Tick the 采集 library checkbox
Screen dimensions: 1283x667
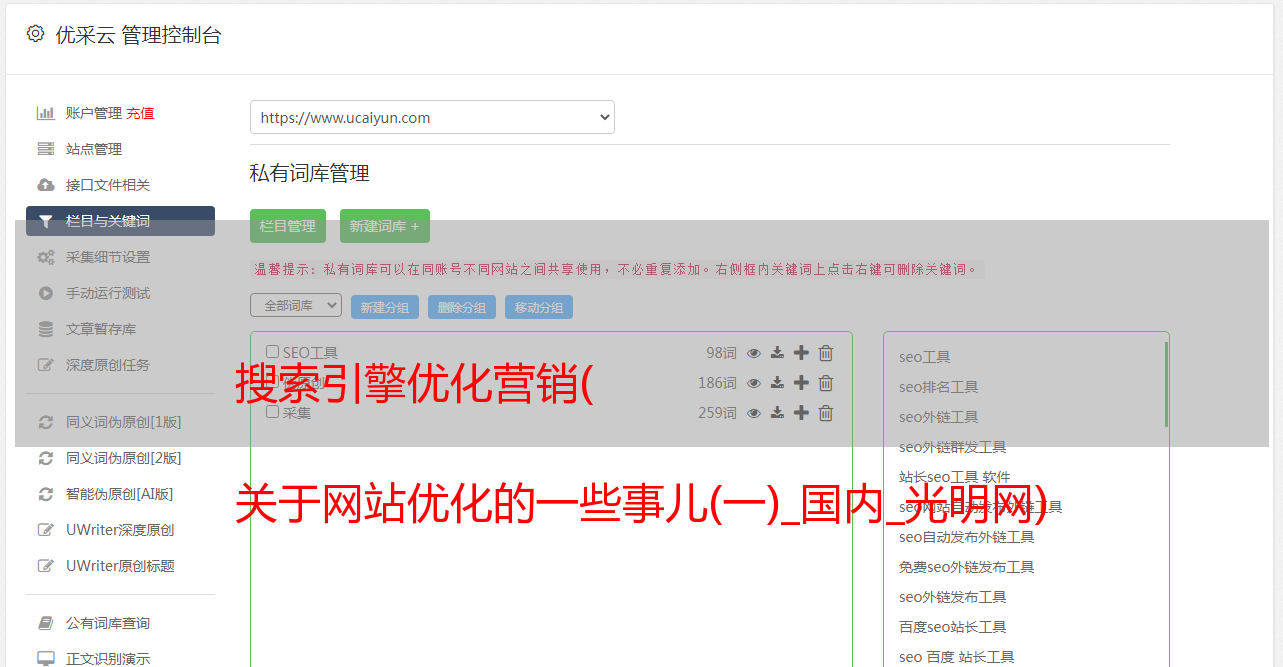point(272,412)
